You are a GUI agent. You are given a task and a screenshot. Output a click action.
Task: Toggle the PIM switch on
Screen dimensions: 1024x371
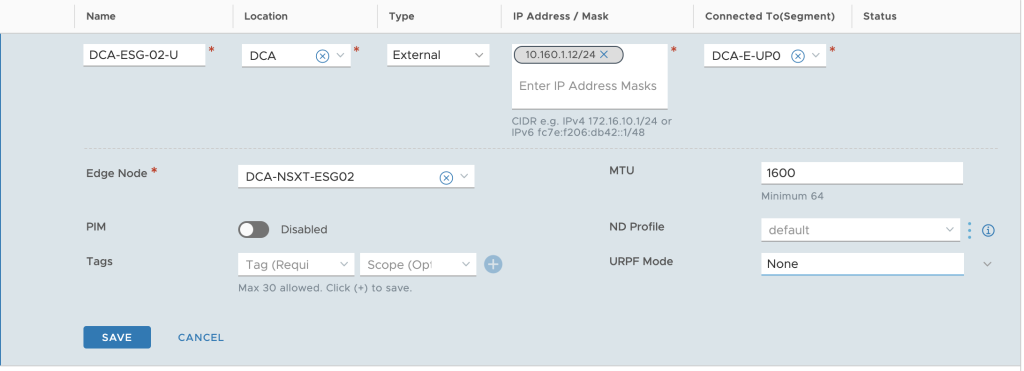pos(253,229)
